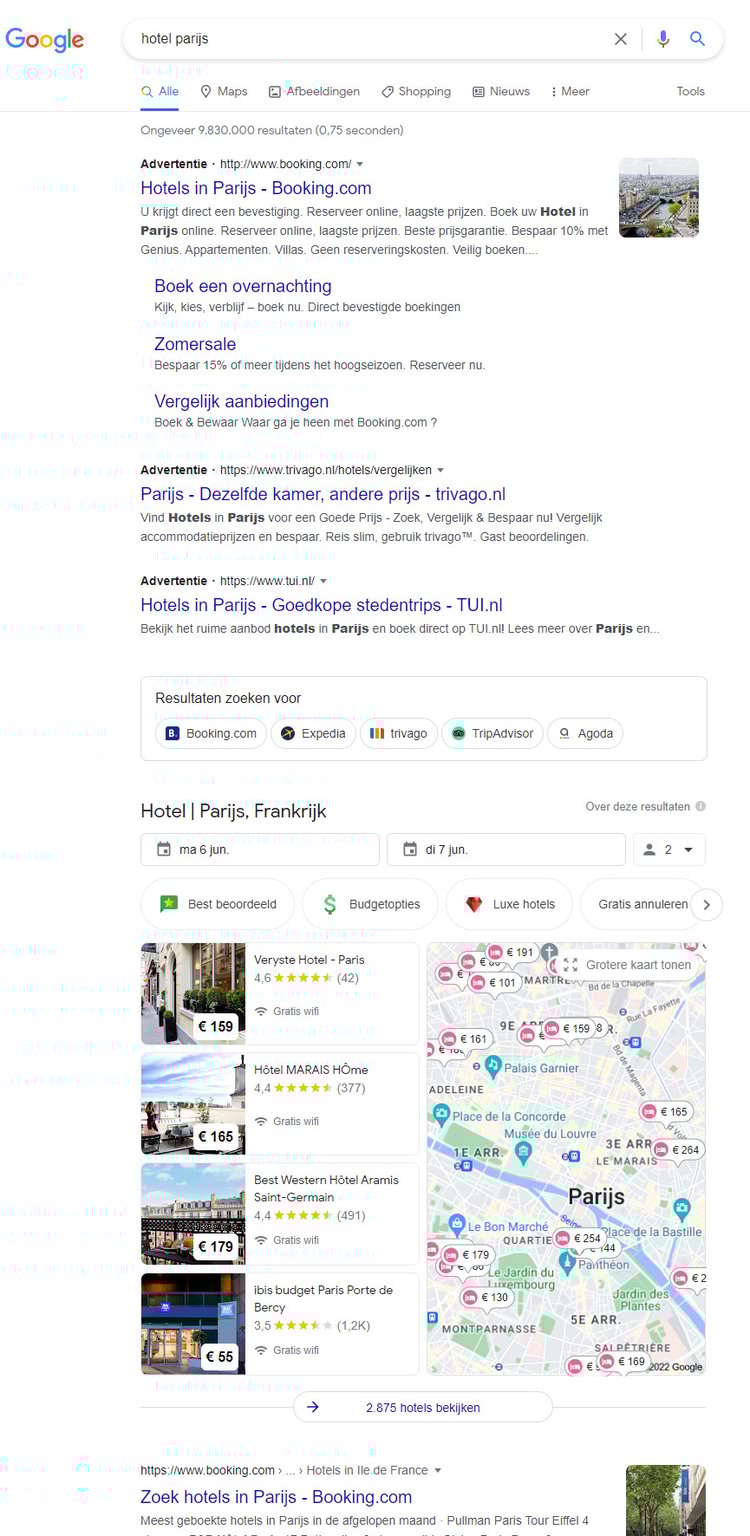Apply 'Best beoordeeld' filter

point(218,904)
